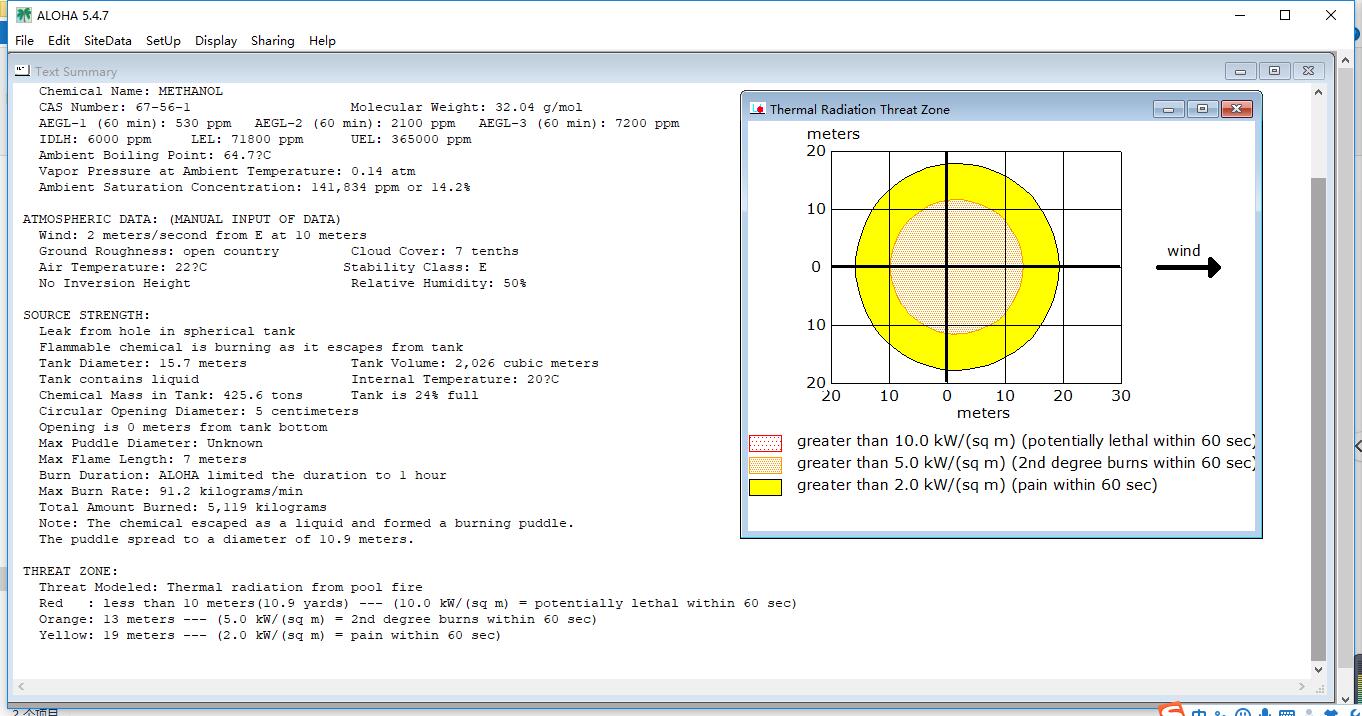Click the 'wind' direction label in the chart
Viewport: 1362px width, 716px height.
point(1184,251)
